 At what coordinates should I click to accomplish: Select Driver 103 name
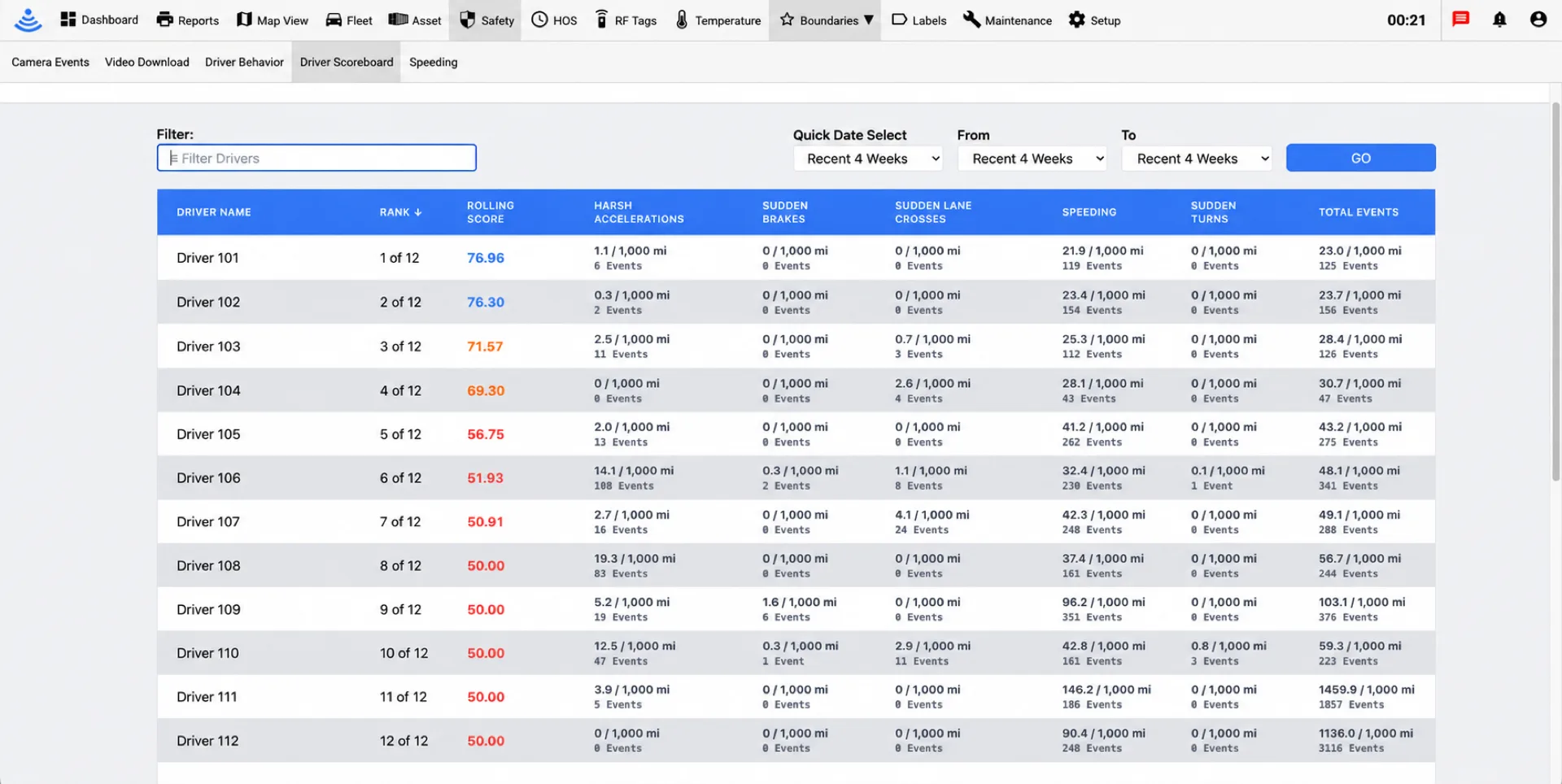[x=208, y=346]
